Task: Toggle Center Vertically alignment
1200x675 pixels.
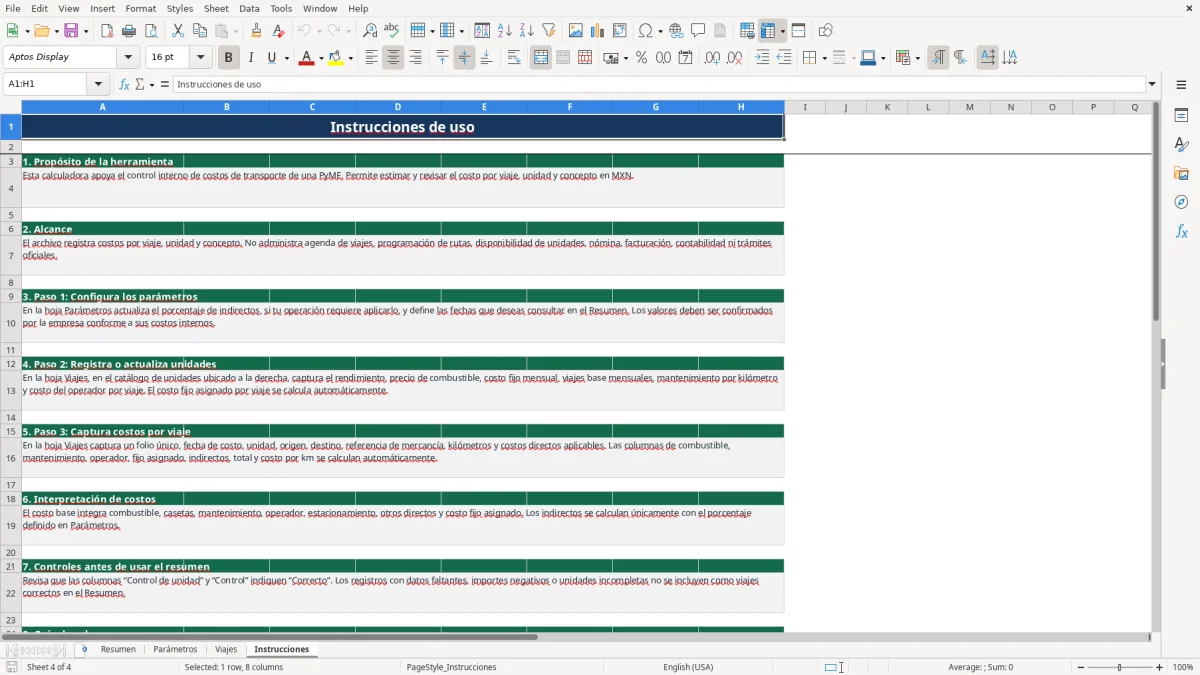Action: [x=464, y=58]
